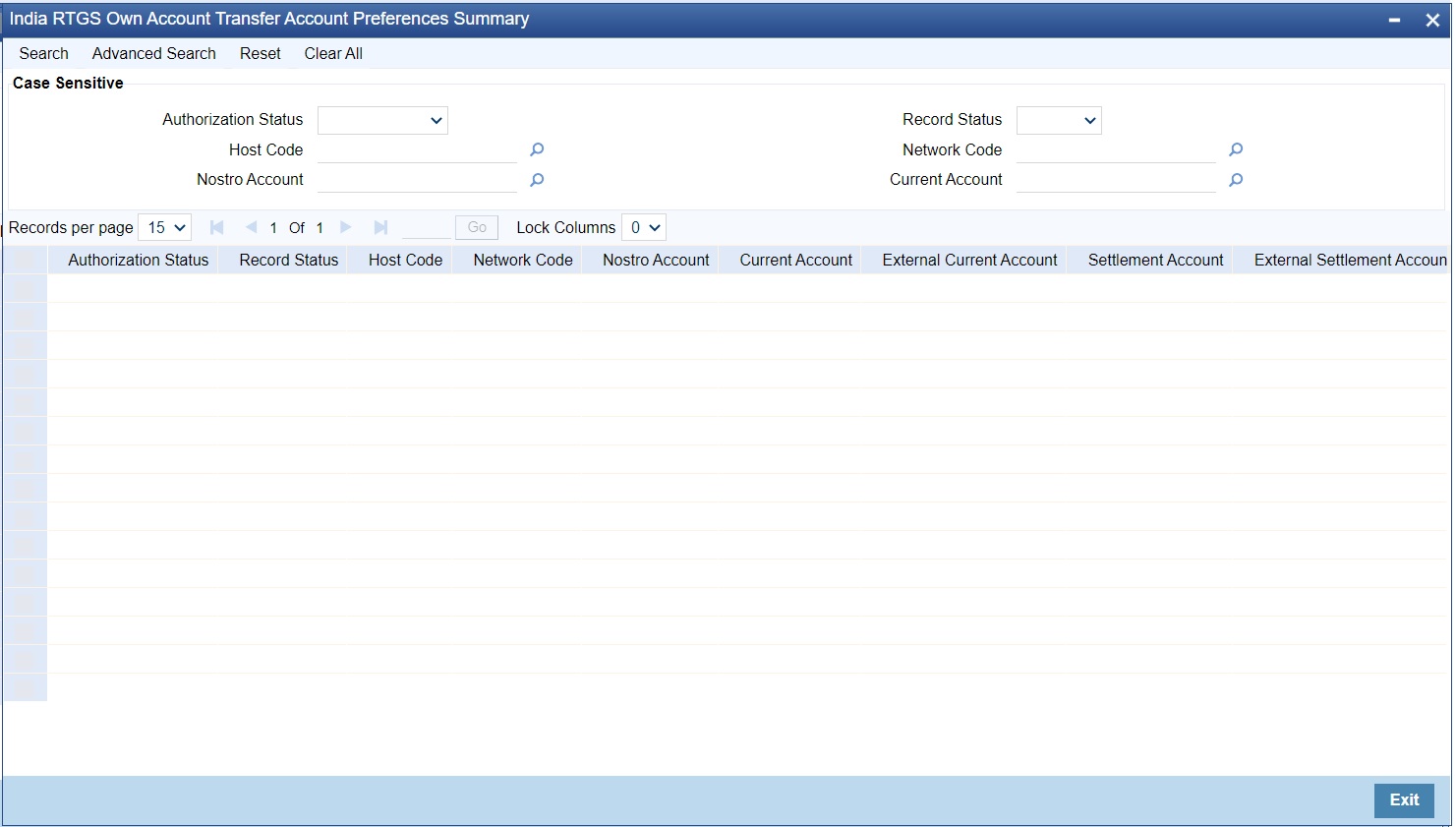Open Nostro Account lookup search icon

coord(537,180)
